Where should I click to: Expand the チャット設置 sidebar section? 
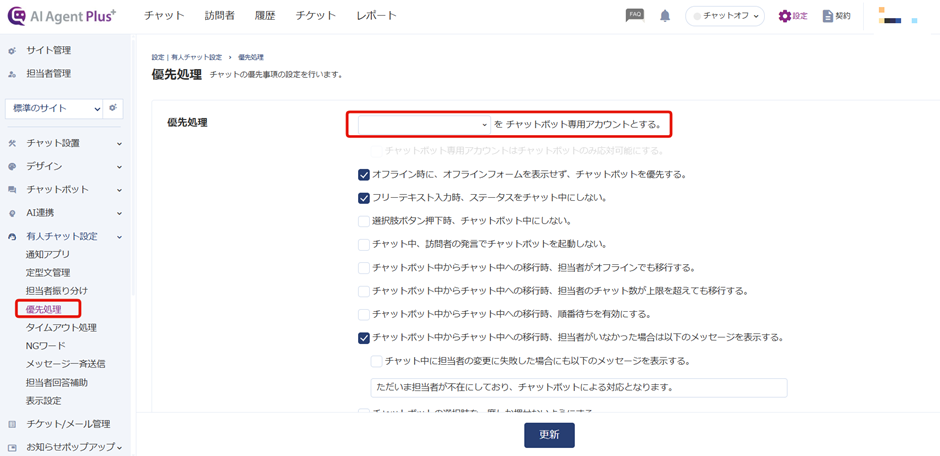point(119,144)
